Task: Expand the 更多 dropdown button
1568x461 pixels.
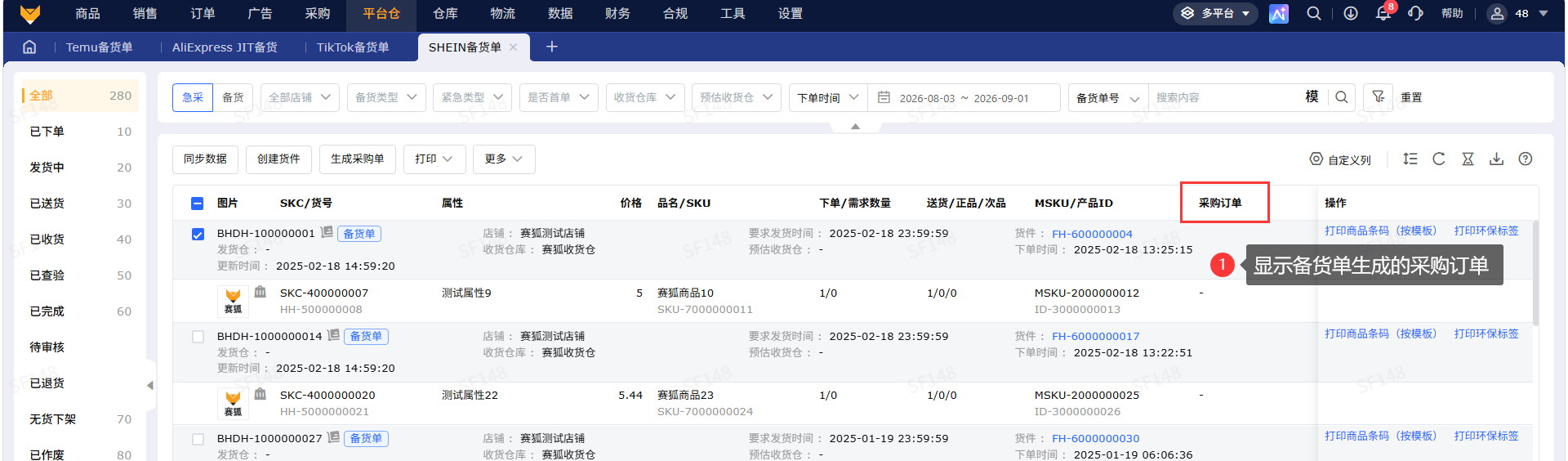Action: point(504,159)
